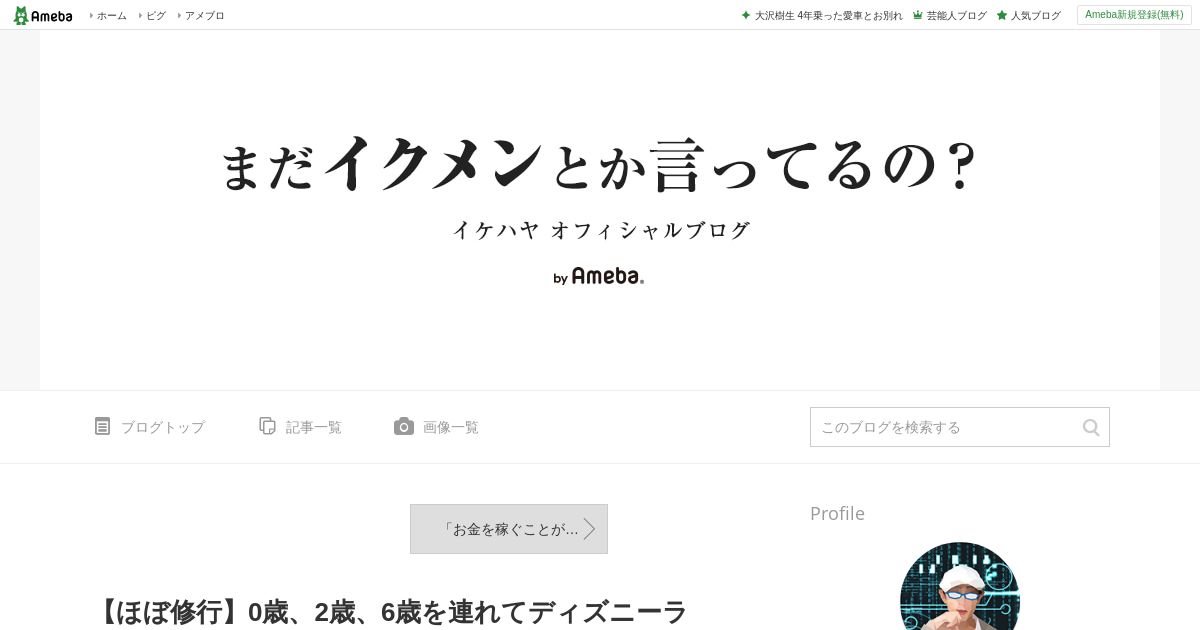Register via Ameba新規登録(無料) button
This screenshot has width=1200, height=630.
[1134, 15]
